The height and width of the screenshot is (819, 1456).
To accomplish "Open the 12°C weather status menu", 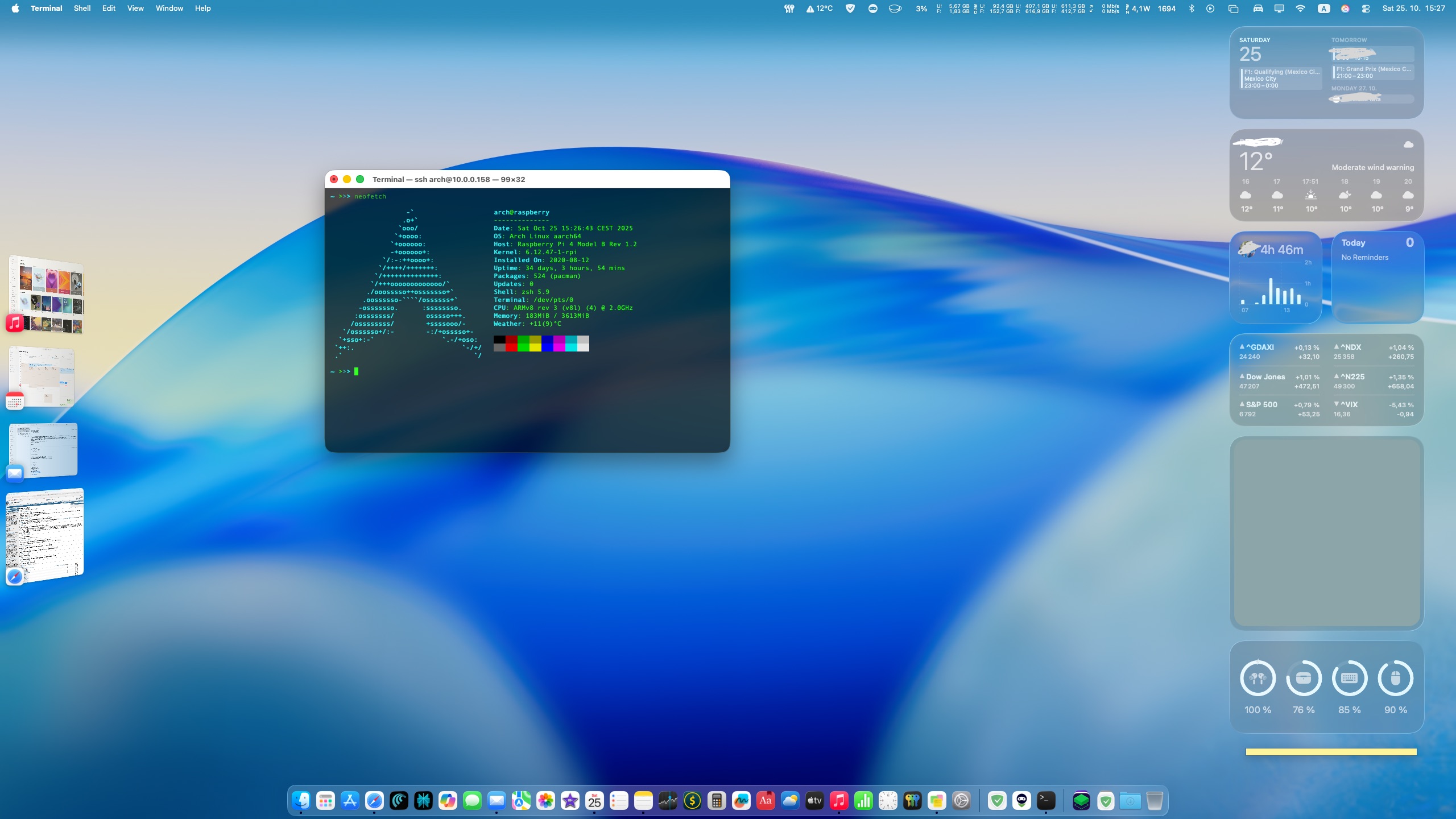I will coord(820,9).
